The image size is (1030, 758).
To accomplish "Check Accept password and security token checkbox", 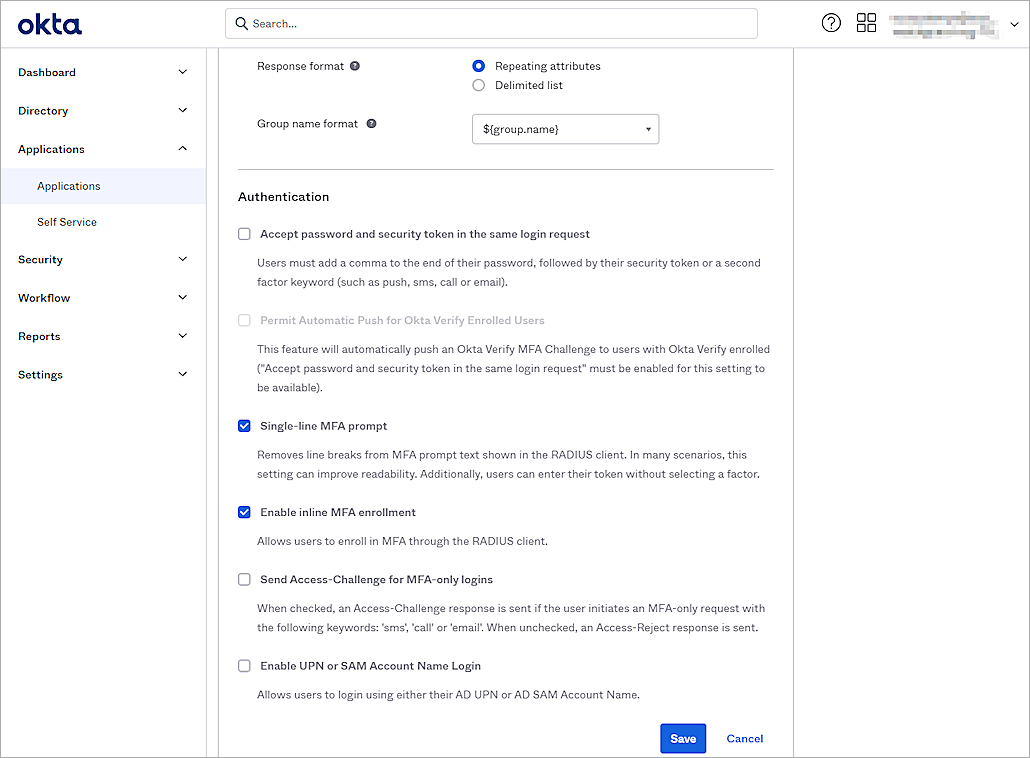I will click(244, 233).
